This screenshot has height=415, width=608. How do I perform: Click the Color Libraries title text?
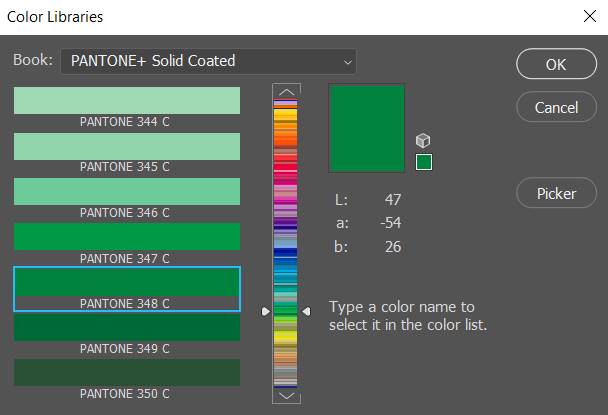tap(55, 17)
